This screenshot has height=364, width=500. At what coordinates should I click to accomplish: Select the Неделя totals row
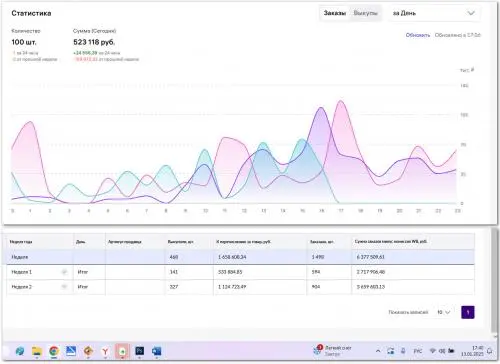[x=240, y=257]
